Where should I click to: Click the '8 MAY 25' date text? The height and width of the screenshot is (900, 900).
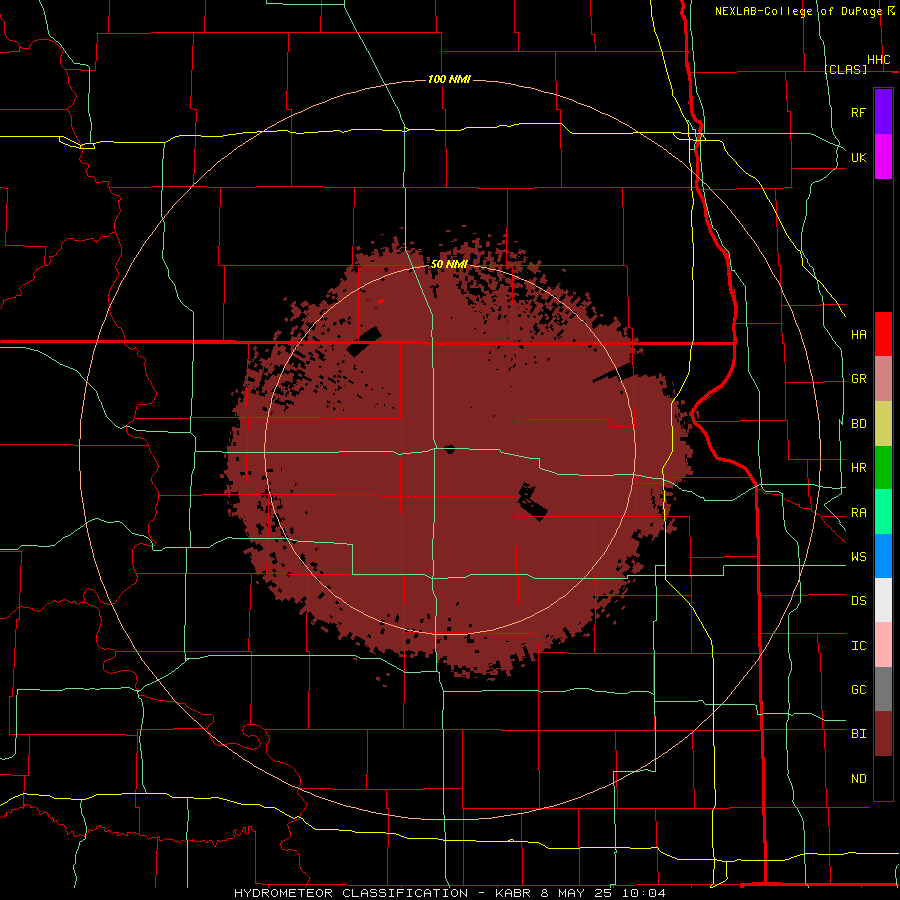pos(576,893)
